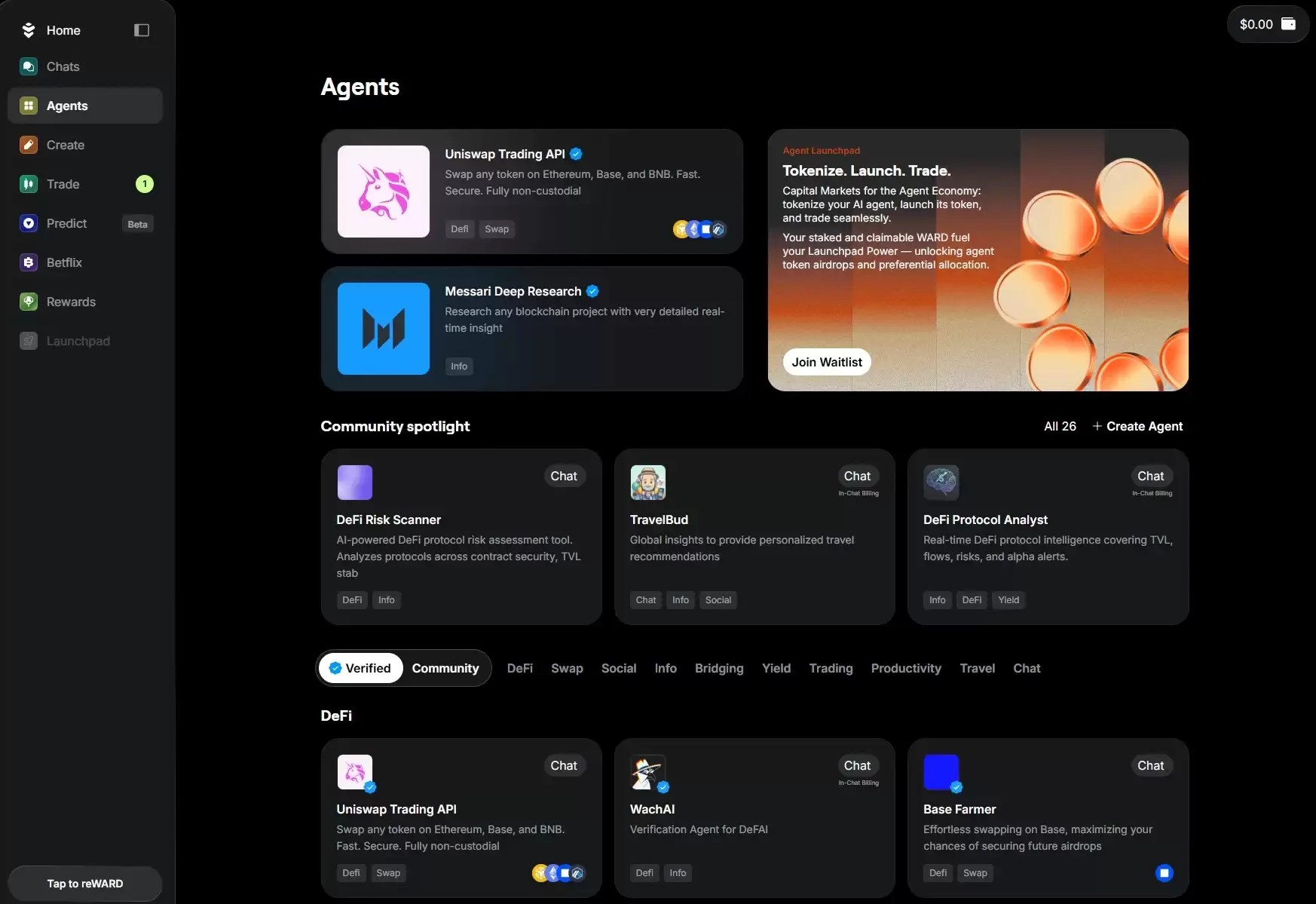
Task: Open Chat for WachAI
Action: pos(857,765)
